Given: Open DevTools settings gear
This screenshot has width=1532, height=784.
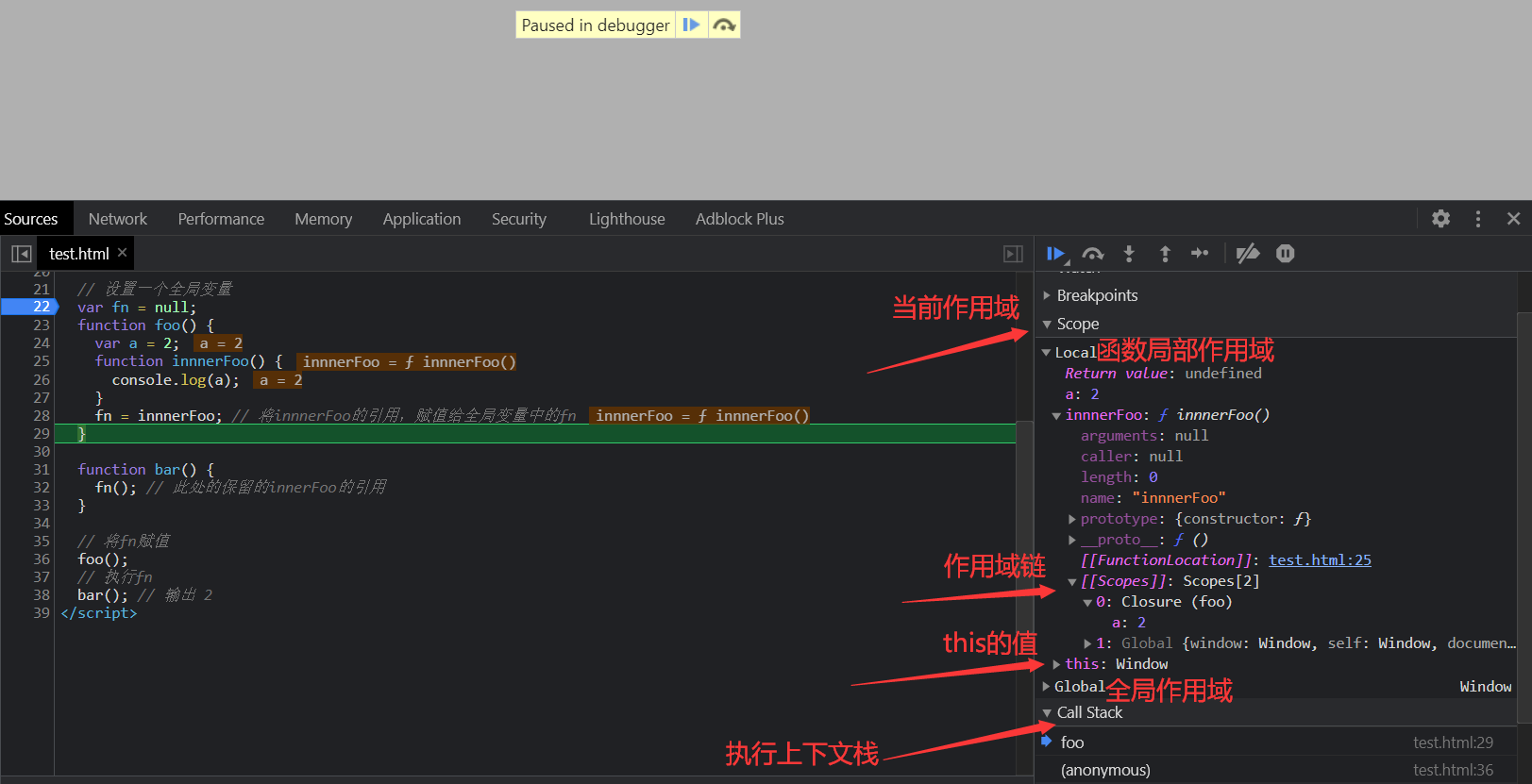Looking at the screenshot, I should 1440,219.
